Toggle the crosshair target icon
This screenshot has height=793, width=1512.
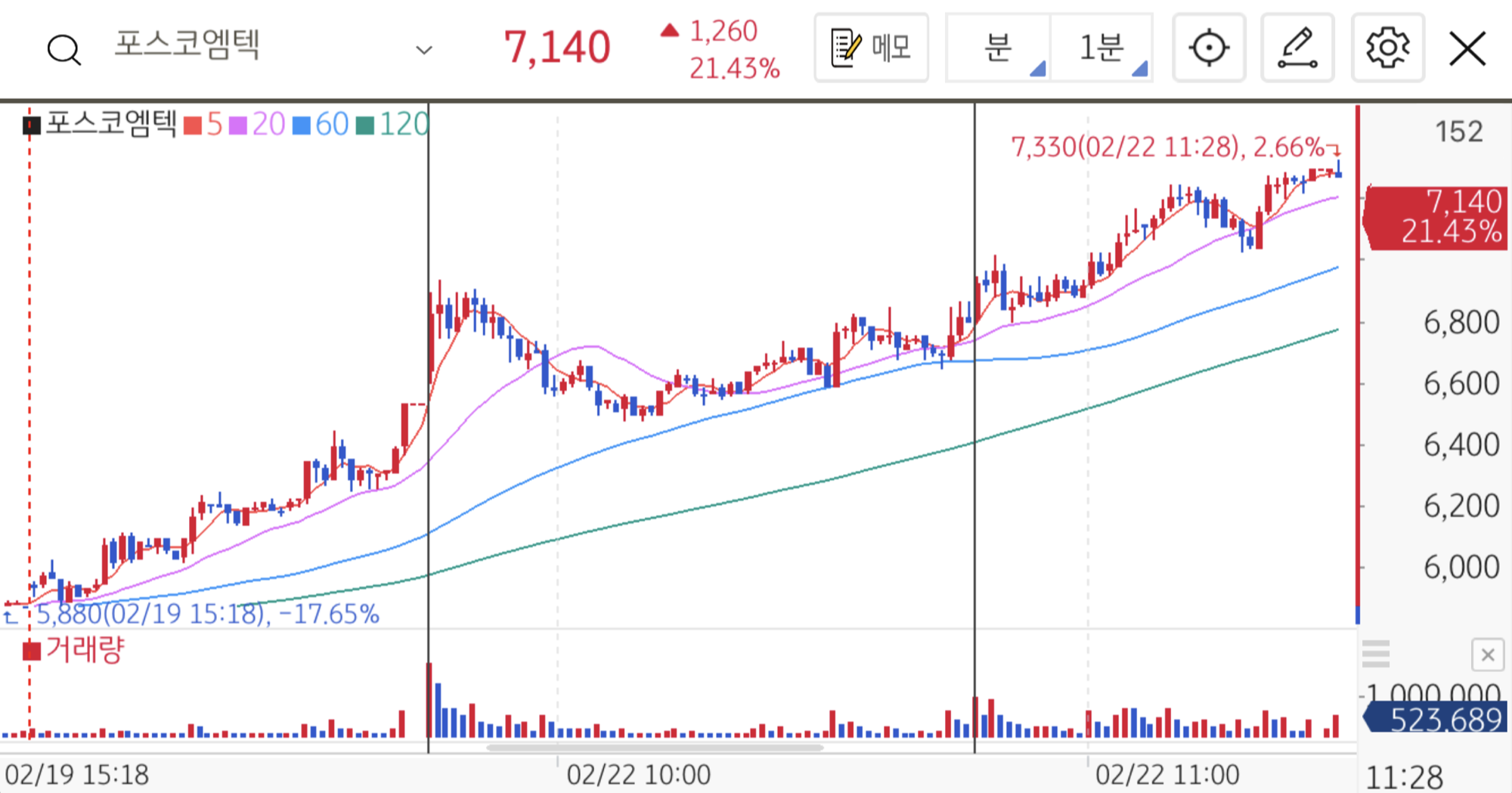point(1209,48)
